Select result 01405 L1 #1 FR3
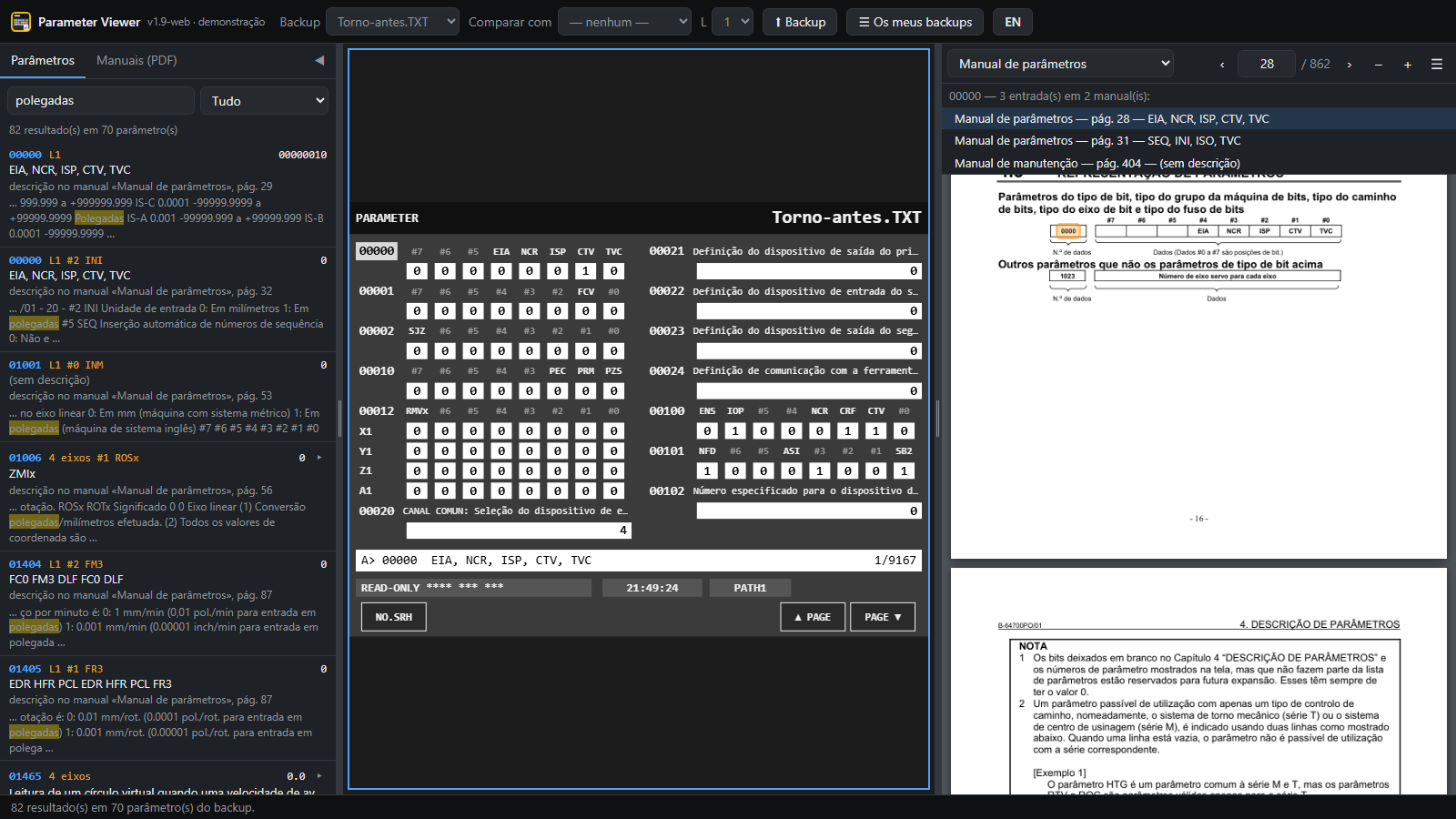The width and height of the screenshot is (1456, 819). click(x=167, y=708)
